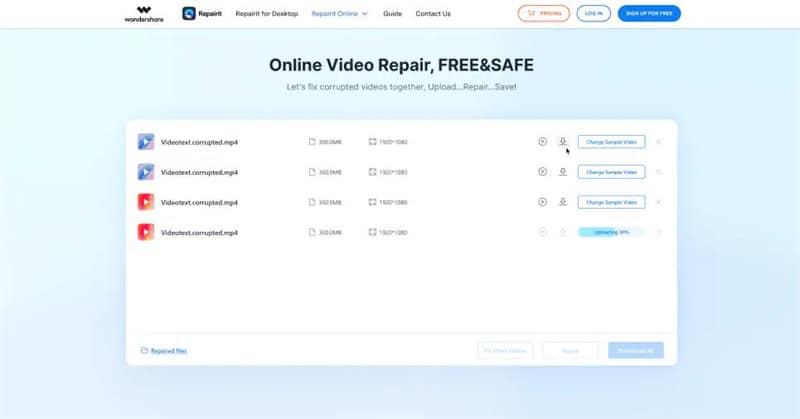Click the Repairit product logo icon

[189, 14]
